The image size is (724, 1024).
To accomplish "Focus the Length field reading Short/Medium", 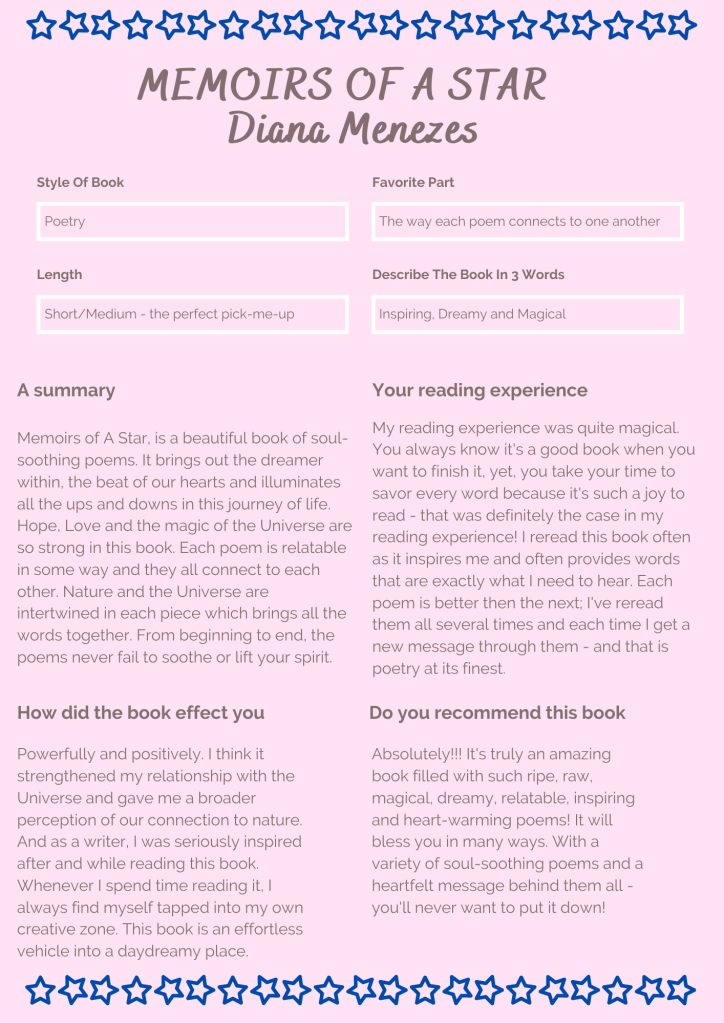I will tap(191, 314).
